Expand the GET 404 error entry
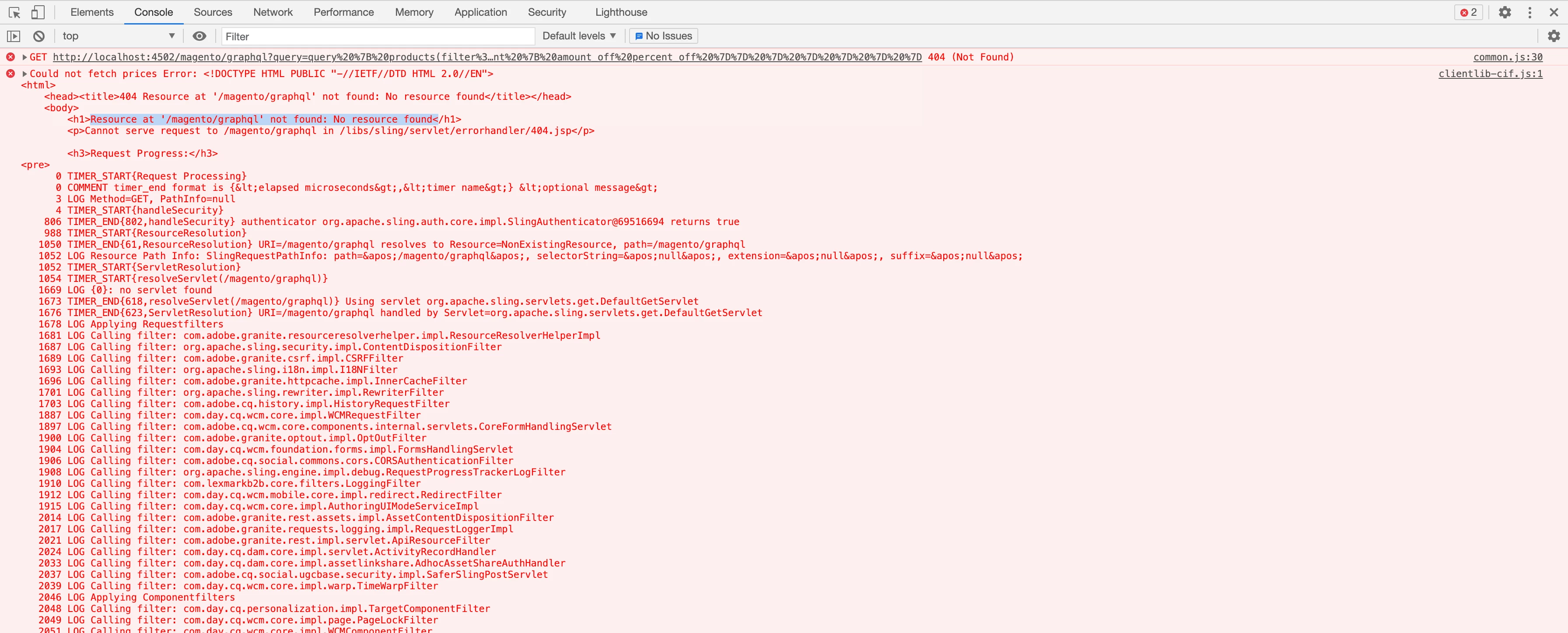This screenshot has height=633, width=1568. pos(24,57)
